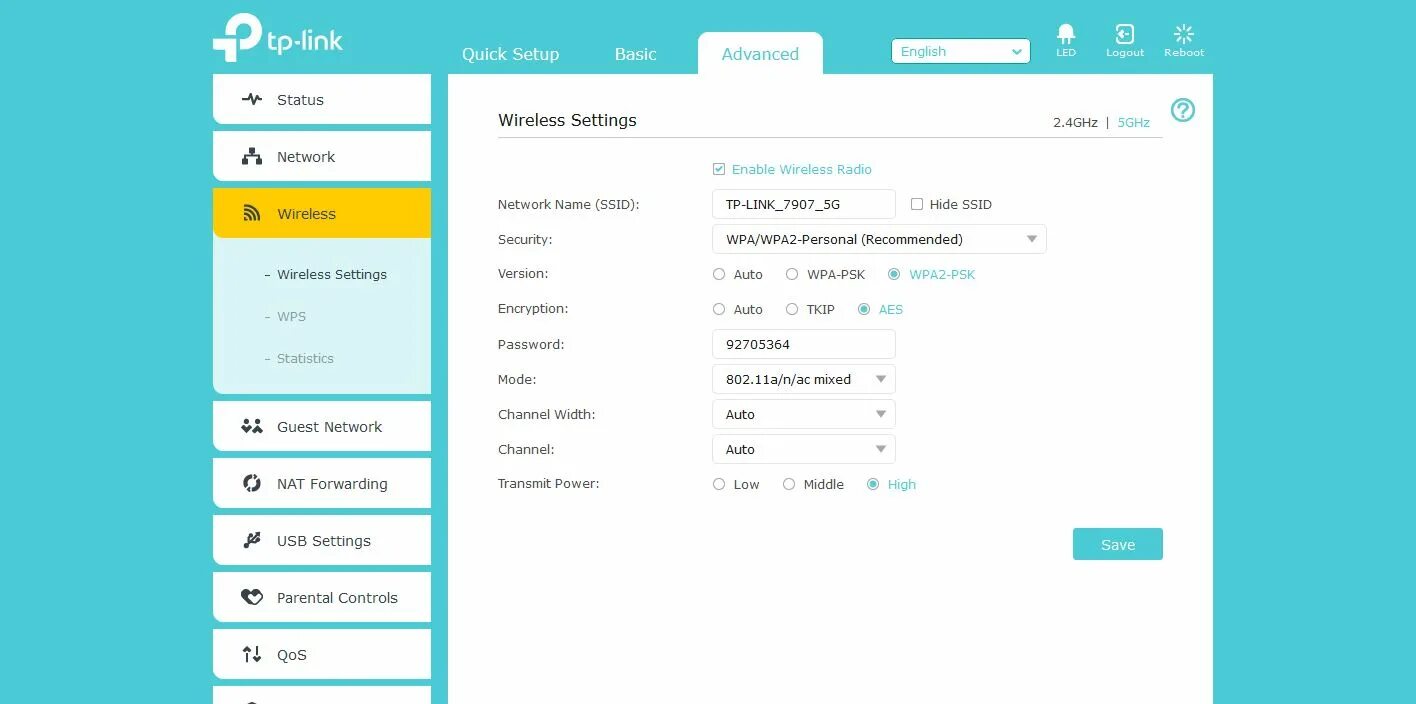1416x704 pixels.
Task: Select Auto for Encryption
Action: (719, 309)
